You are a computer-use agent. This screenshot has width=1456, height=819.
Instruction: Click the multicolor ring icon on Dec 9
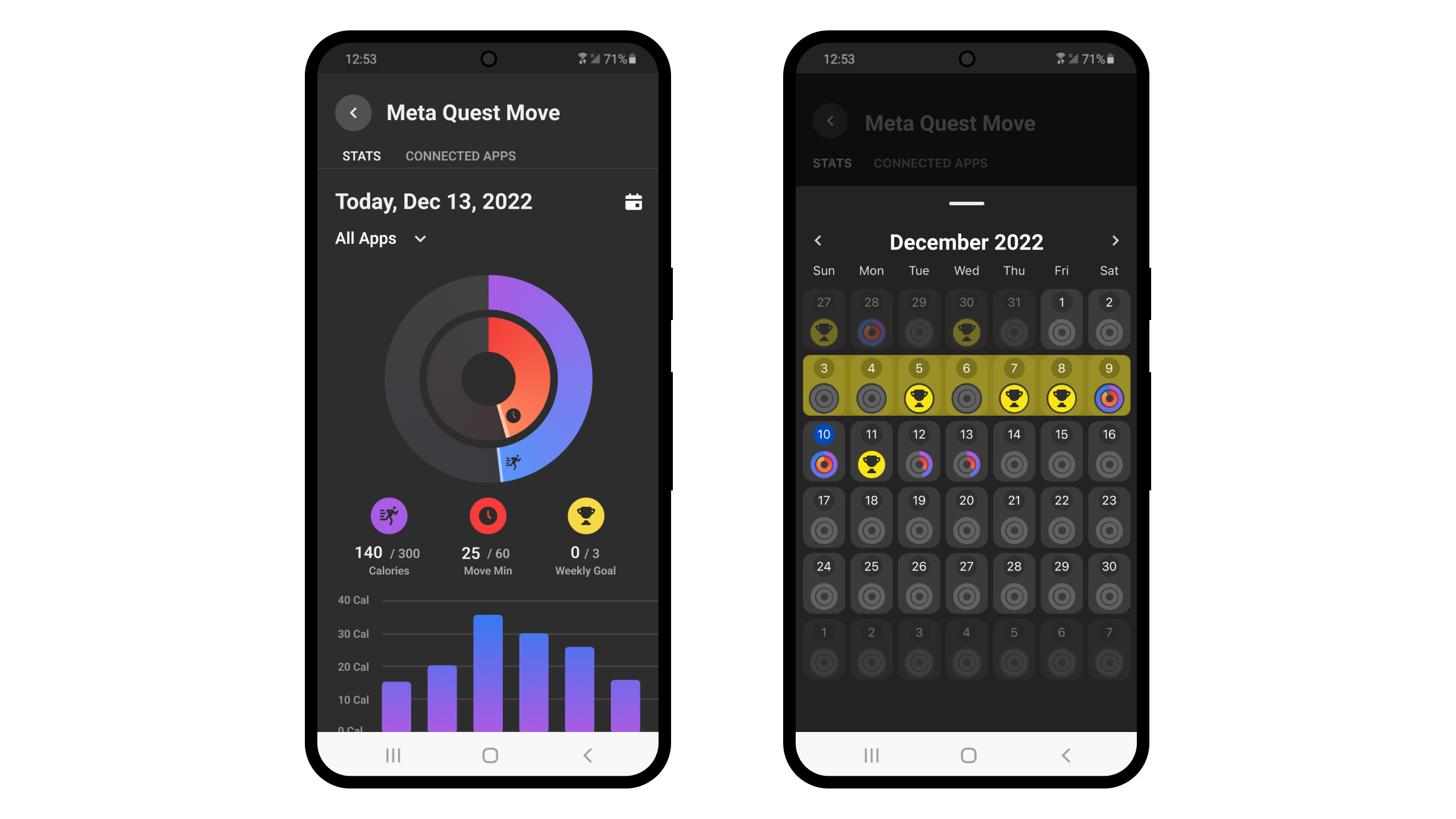pyautogui.click(x=1107, y=397)
